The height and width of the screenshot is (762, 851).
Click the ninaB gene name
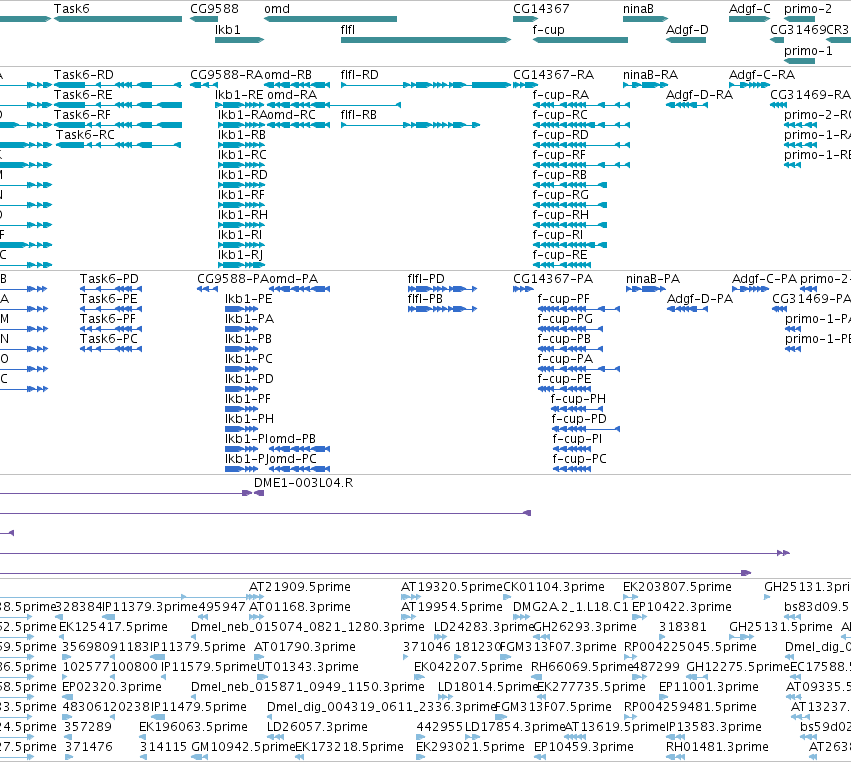point(638,9)
